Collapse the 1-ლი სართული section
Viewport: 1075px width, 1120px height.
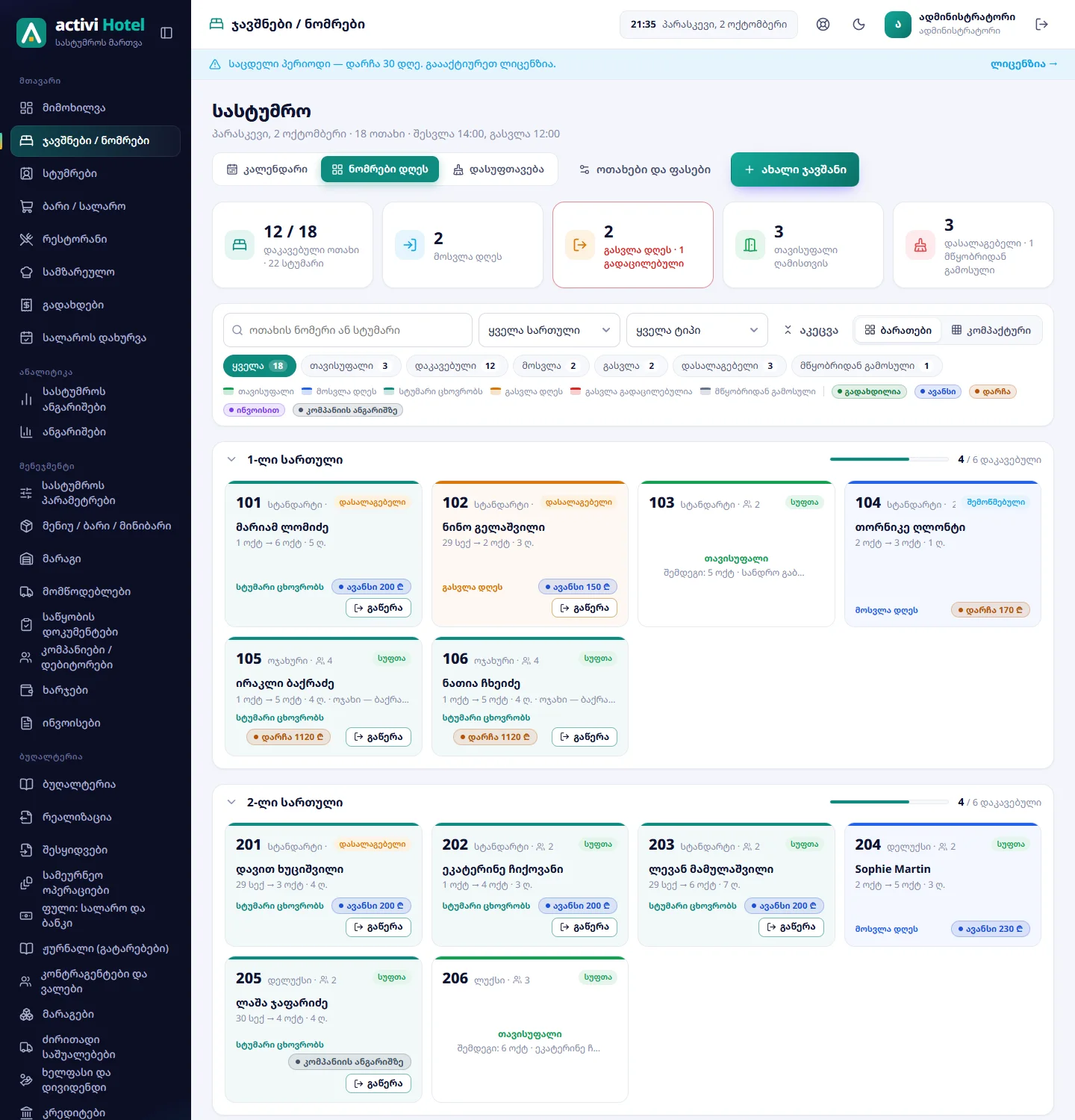coord(231,459)
